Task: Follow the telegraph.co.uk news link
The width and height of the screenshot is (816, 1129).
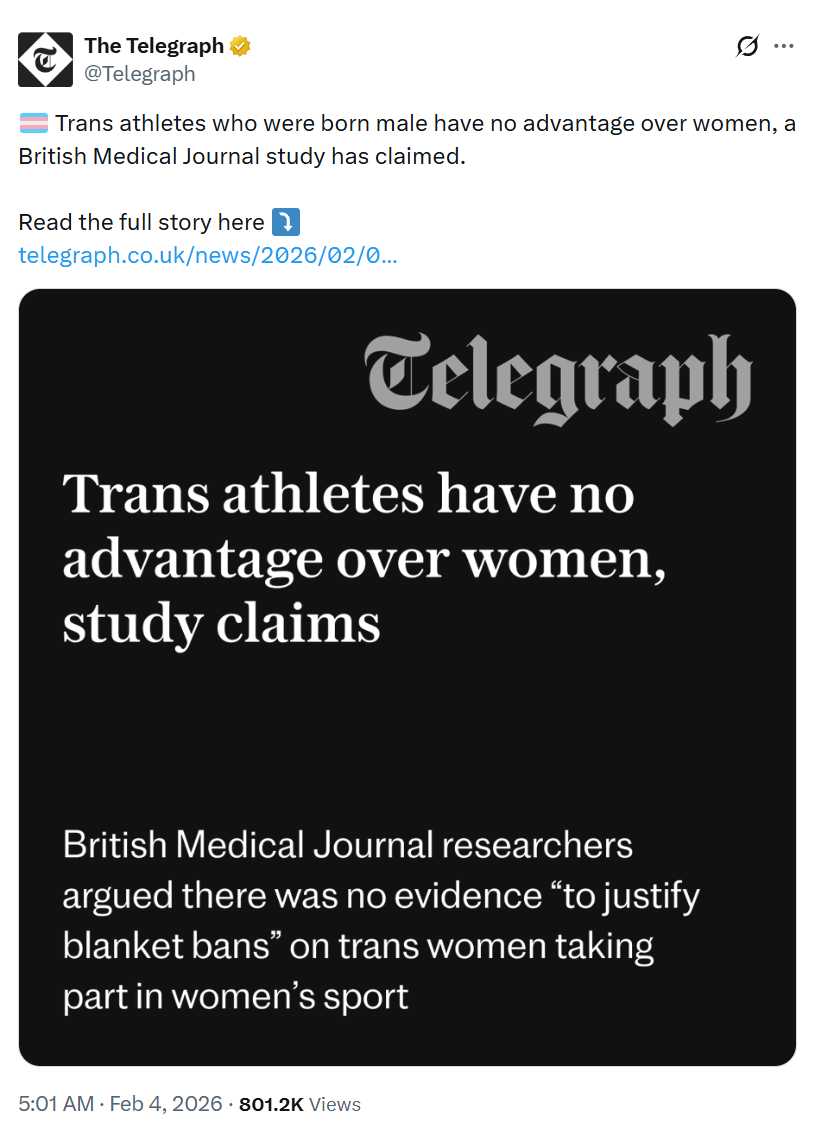Action: (208, 256)
